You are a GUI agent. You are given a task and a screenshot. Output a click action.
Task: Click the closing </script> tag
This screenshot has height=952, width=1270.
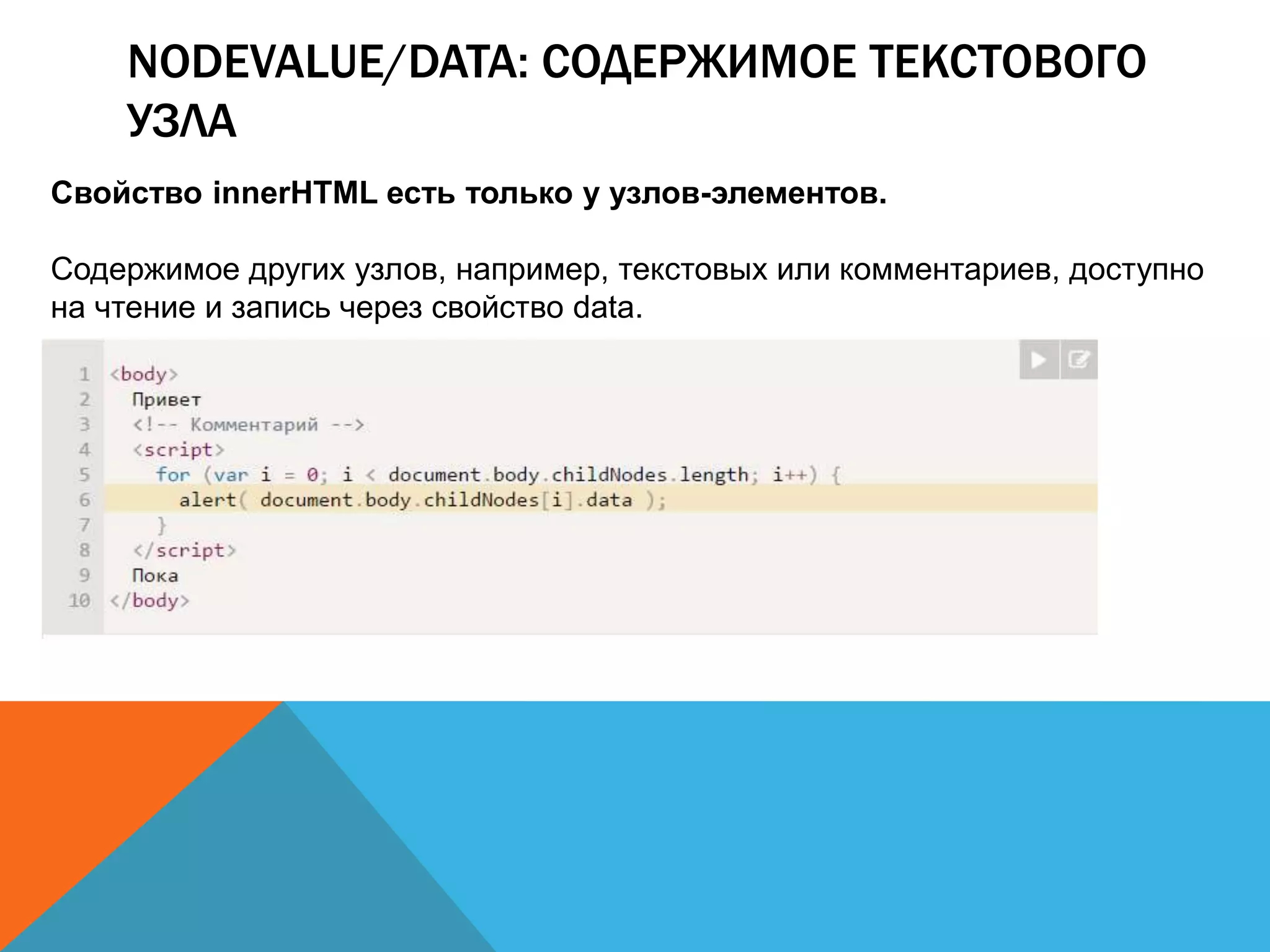(185, 550)
